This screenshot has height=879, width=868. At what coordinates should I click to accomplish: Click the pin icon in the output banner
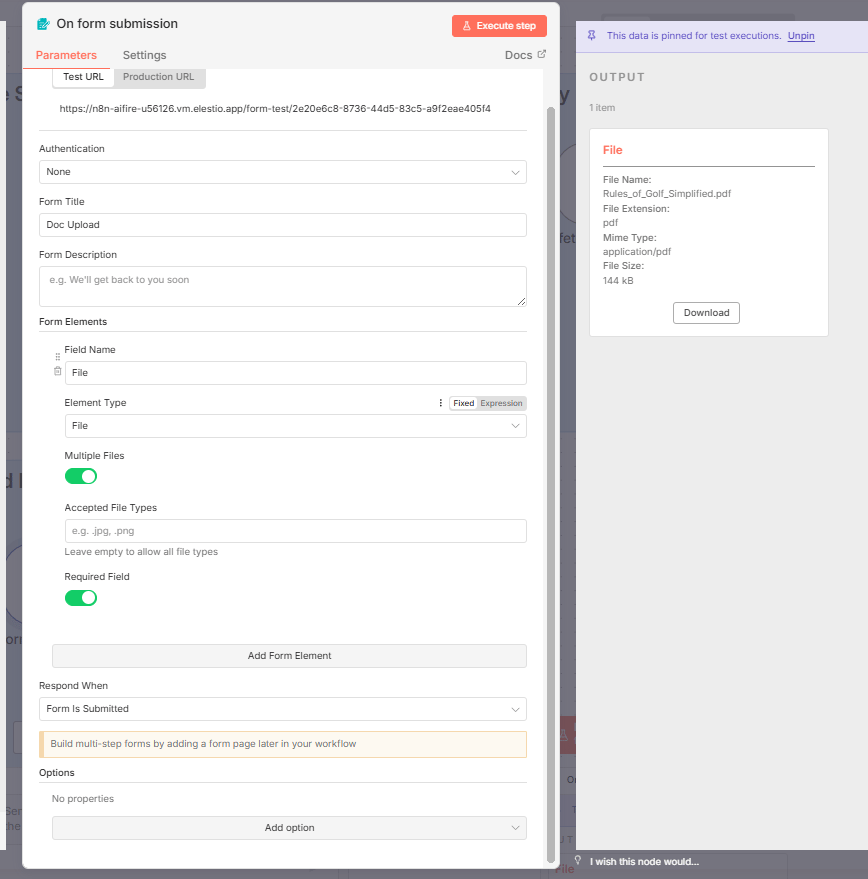592,35
